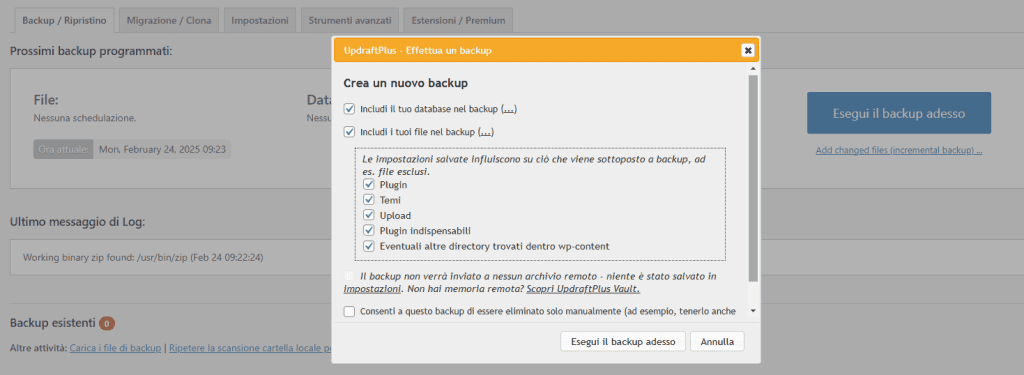Uncheck the Upload checkbox

369,215
